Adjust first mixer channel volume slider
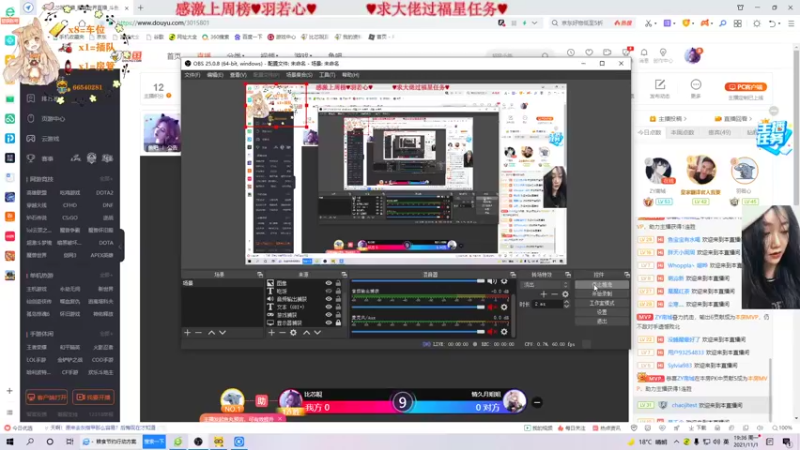 pos(418,281)
